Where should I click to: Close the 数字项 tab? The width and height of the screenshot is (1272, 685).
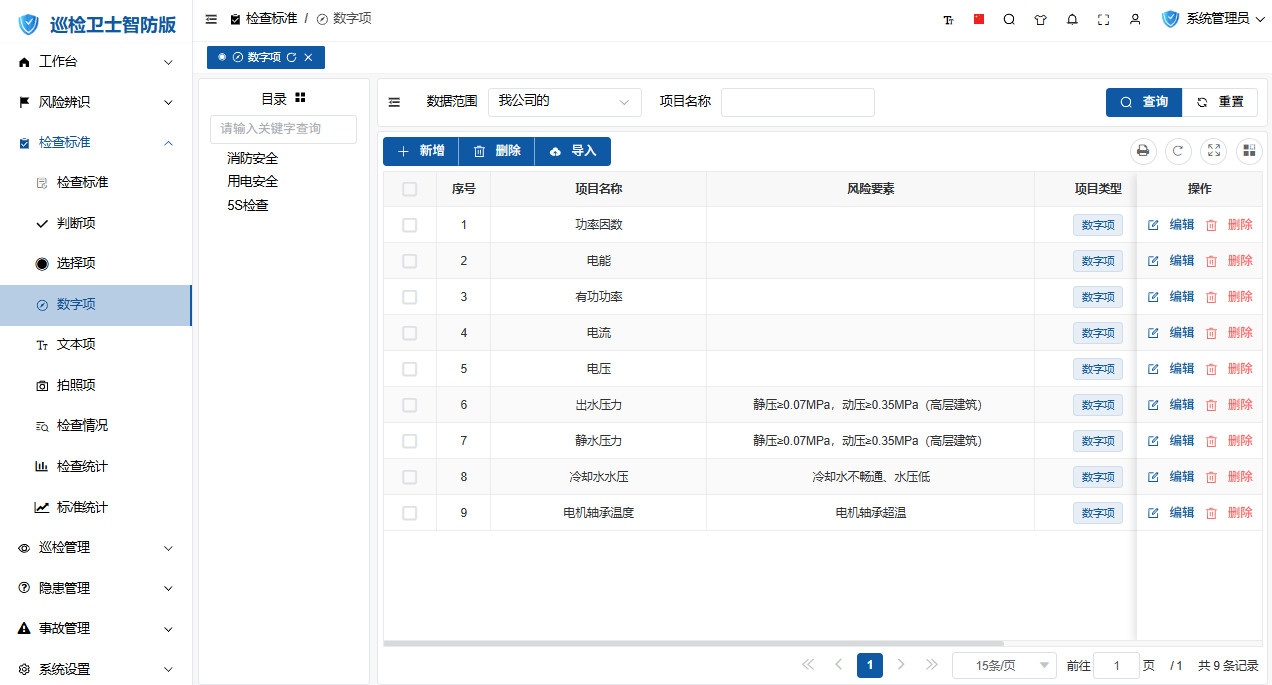tap(308, 58)
